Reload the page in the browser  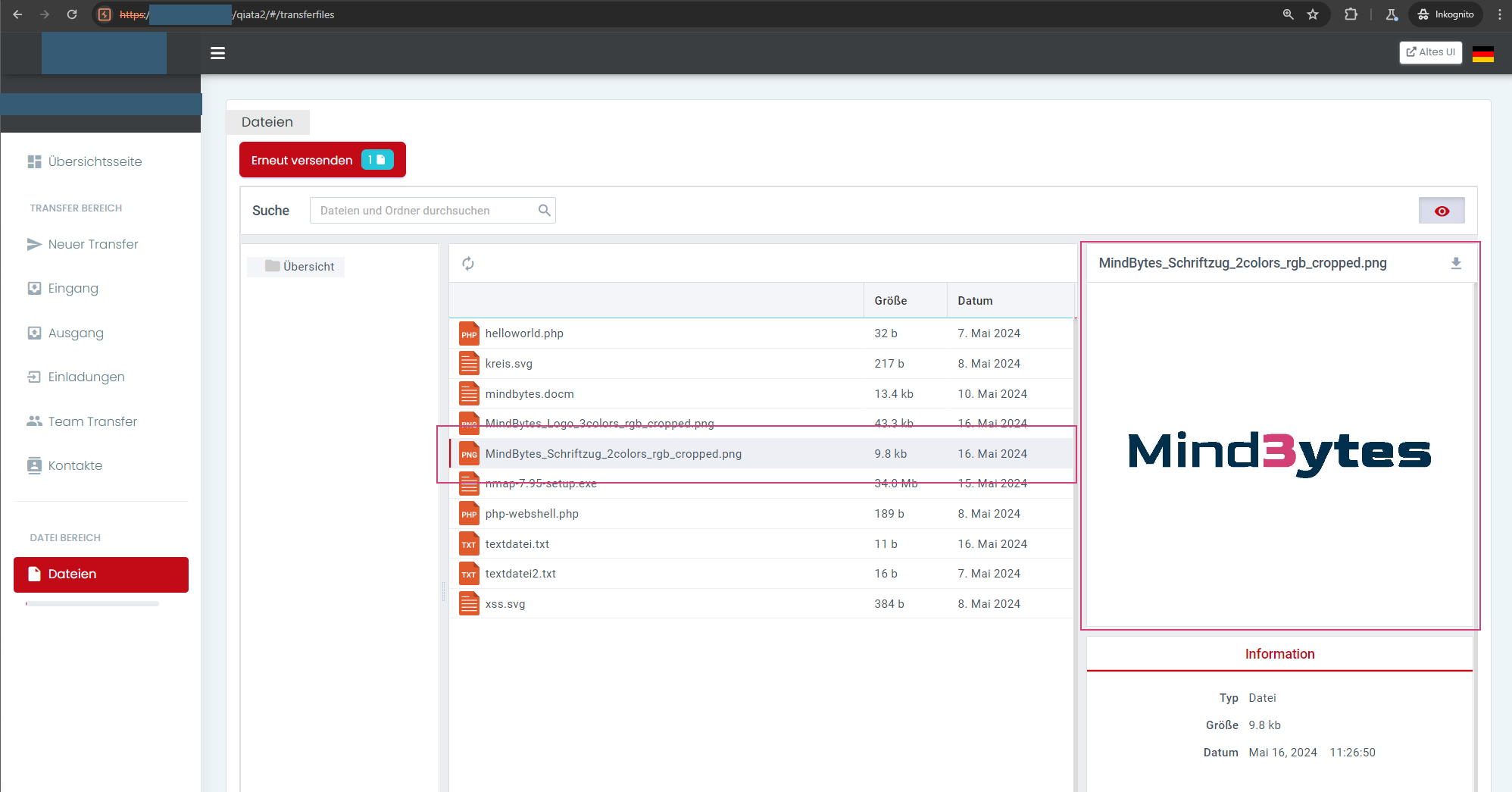[72, 14]
